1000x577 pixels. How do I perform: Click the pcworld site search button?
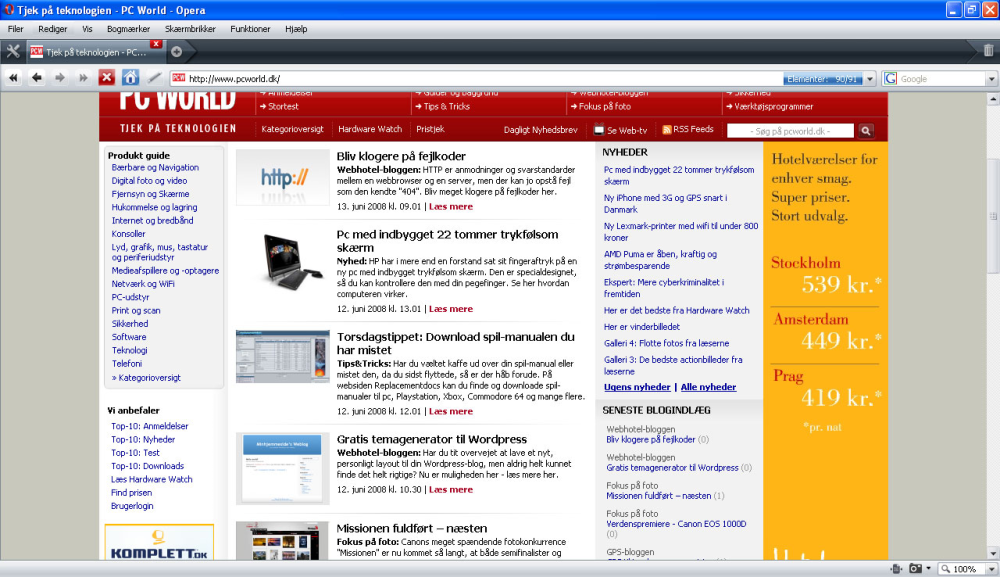(865, 131)
